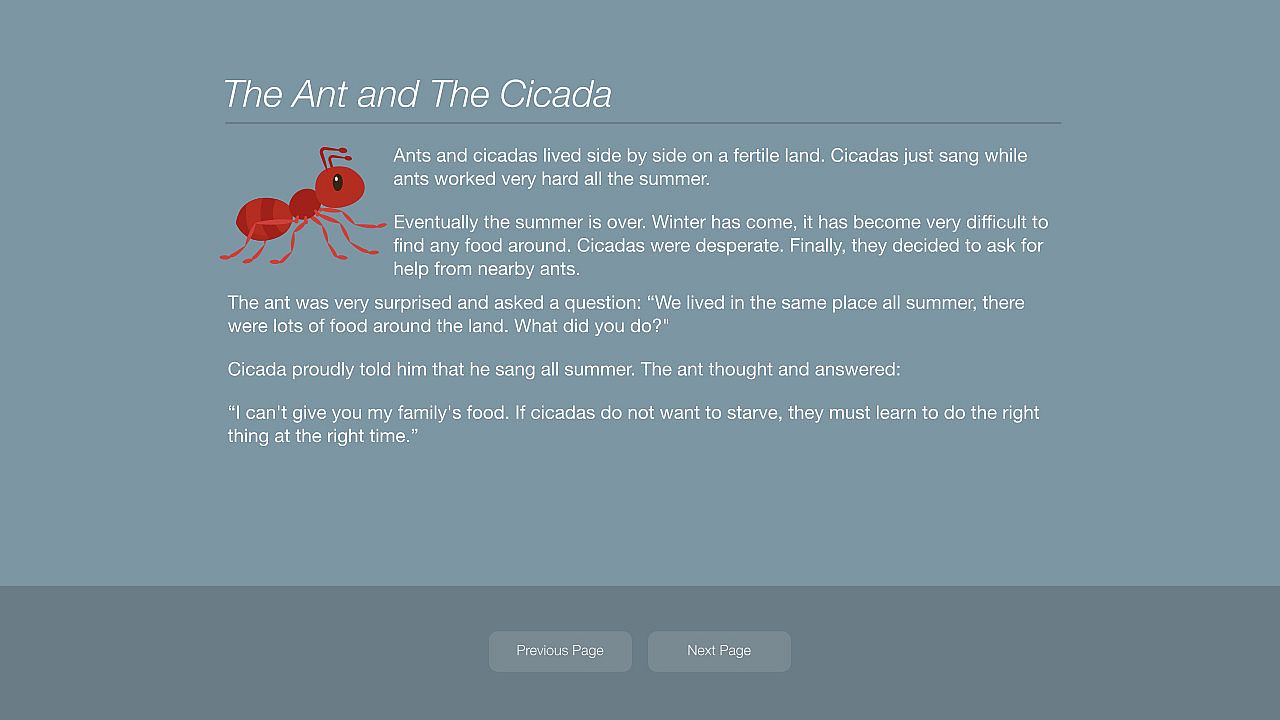The width and height of the screenshot is (1280, 720).
Task: Click the word "Ant" in the title
Action: 319,95
